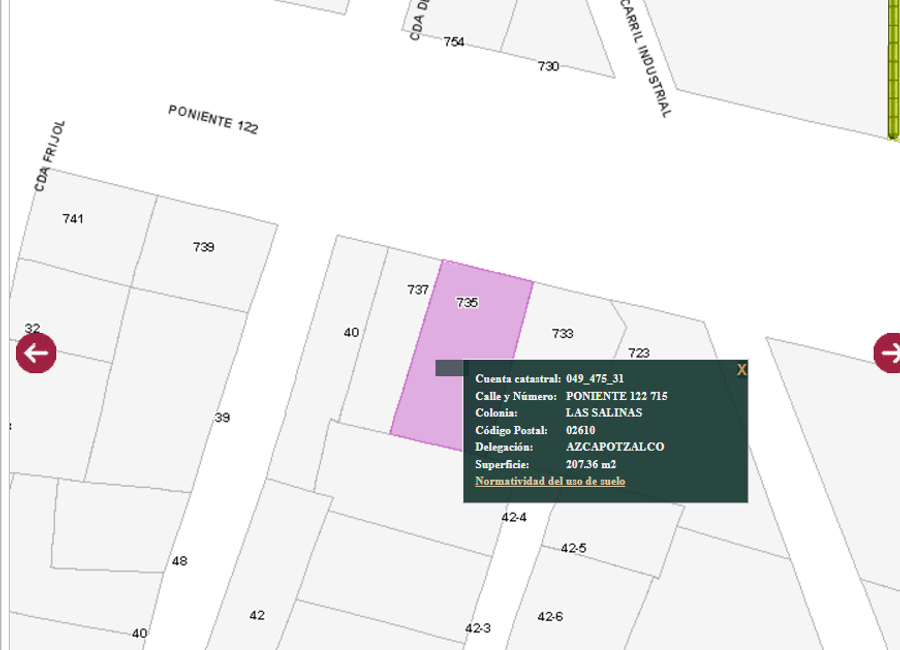This screenshot has height=650, width=900.
Task: Pick parcel labeled 723
Action: tap(638, 352)
